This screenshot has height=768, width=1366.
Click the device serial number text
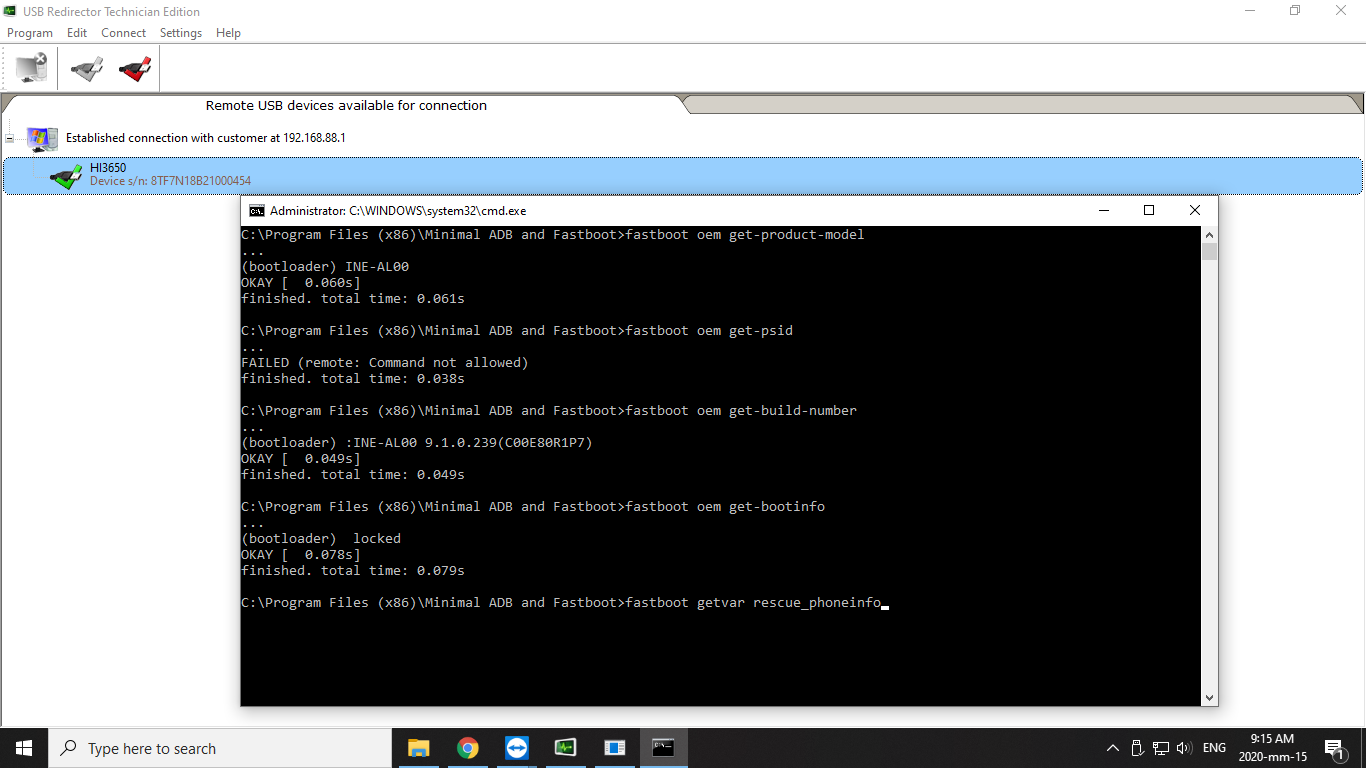pyautogui.click(x=170, y=181)
